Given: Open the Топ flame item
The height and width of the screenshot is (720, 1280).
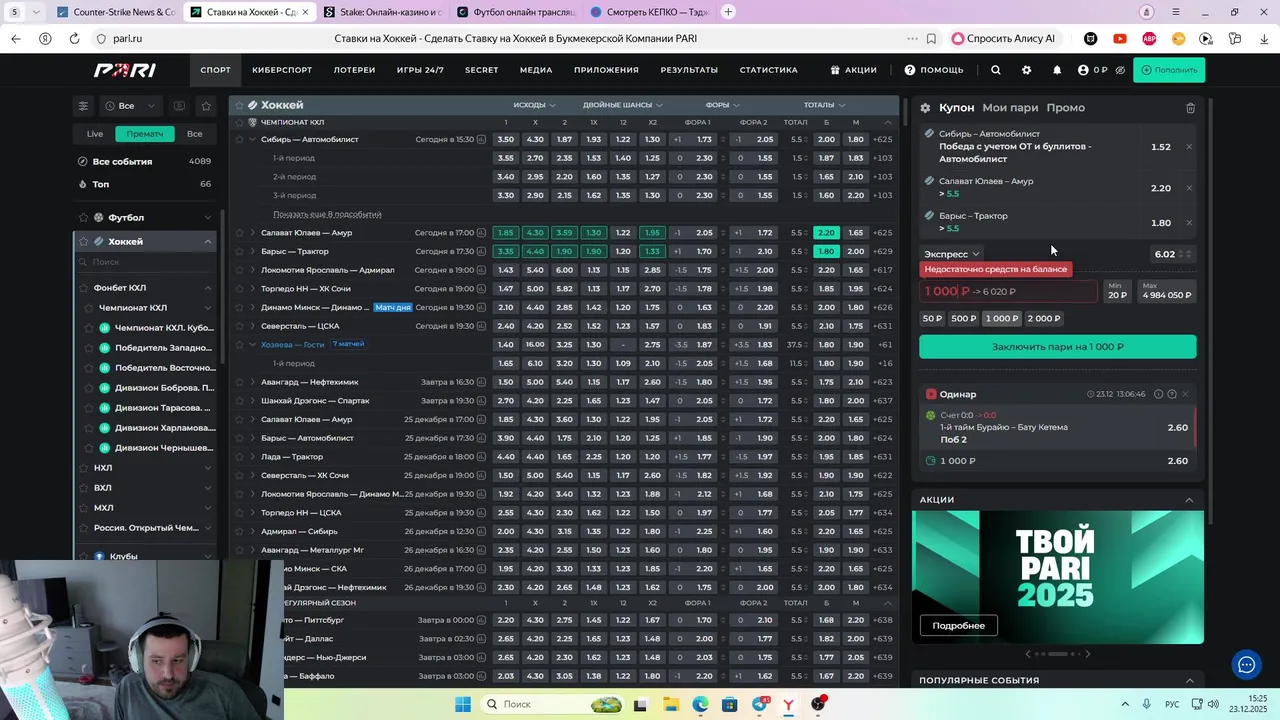Looking at the screenshot, I should 83,185.
